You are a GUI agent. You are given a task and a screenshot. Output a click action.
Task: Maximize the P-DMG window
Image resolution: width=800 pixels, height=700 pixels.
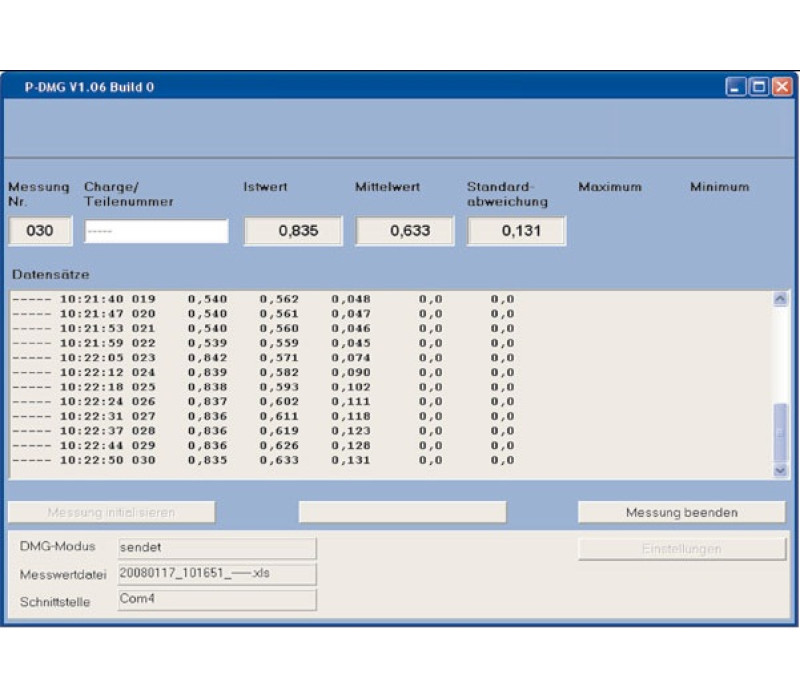tap(759, 87)
